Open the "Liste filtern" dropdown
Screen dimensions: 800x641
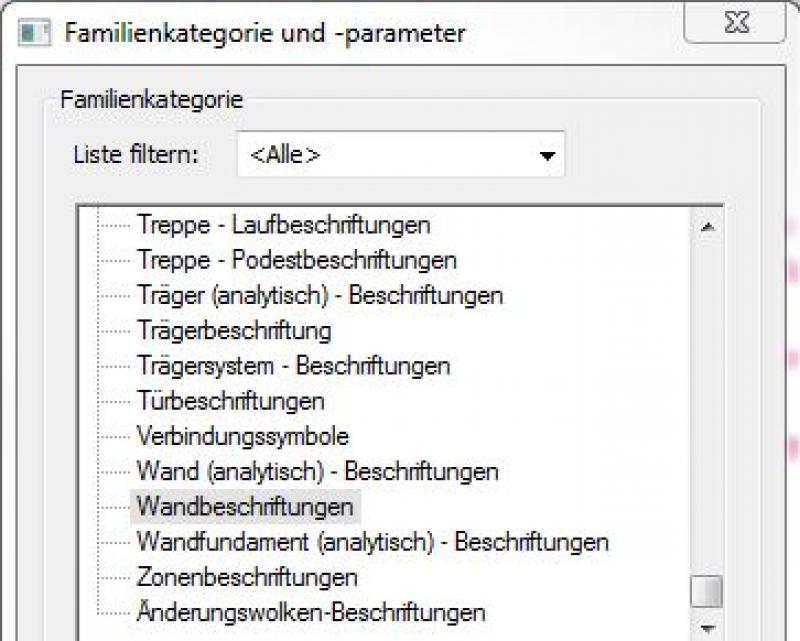400,154
